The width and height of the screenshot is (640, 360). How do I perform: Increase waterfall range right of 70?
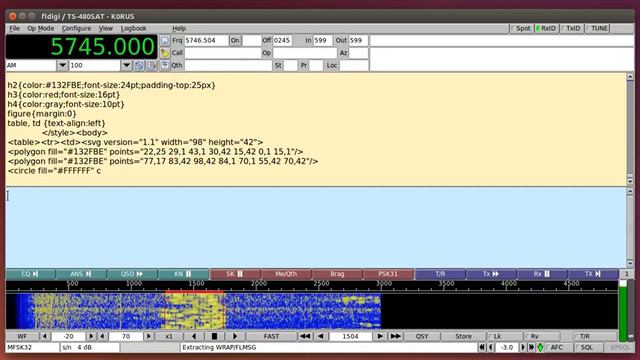[x=149, y=336]
